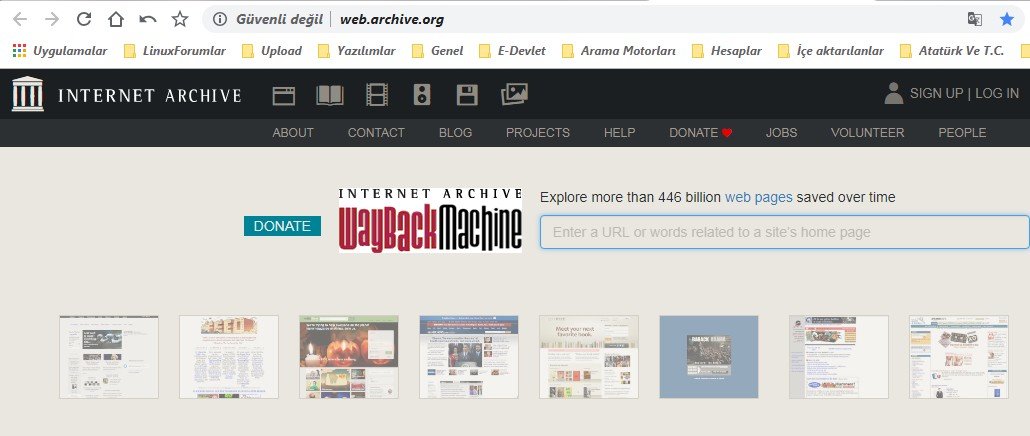Open the Upload bookmark folder
Viewport: 1030px width, 436px height.
pyautogui.click(x=272, y=51)
